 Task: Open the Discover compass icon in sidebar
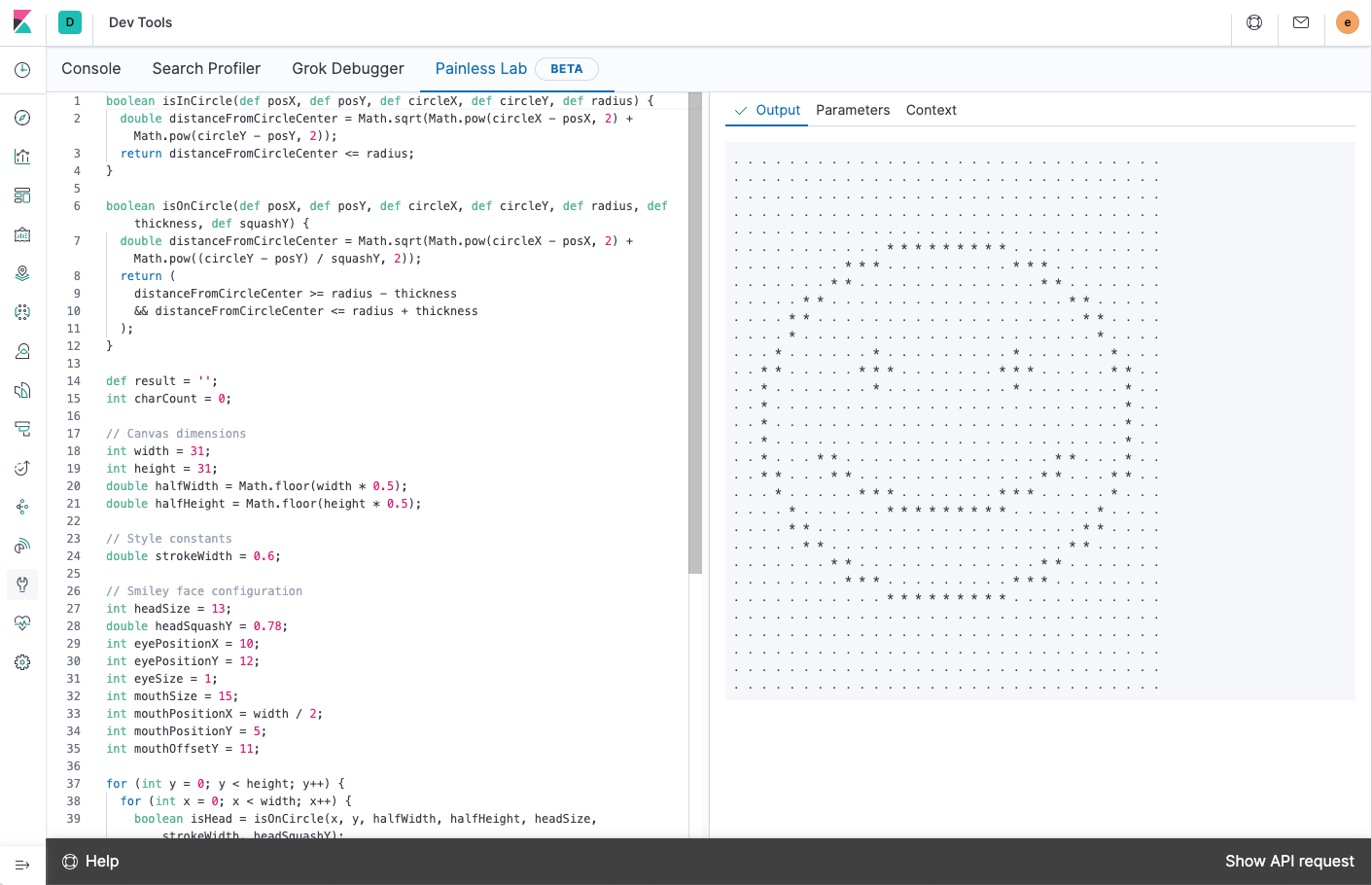22,118
